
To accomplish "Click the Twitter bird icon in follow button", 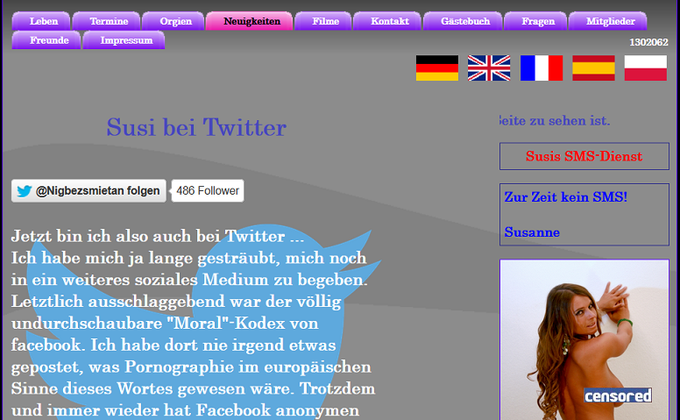I will coord(24,191).
